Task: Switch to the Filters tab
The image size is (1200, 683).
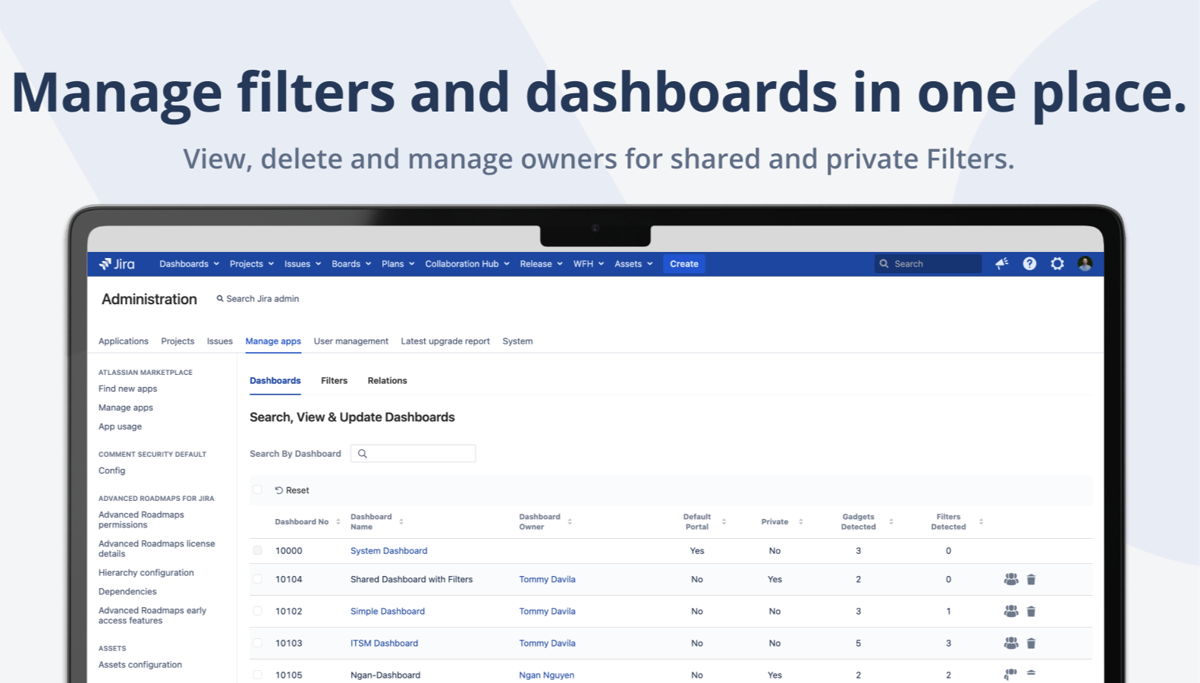Action: coord(334,380)
